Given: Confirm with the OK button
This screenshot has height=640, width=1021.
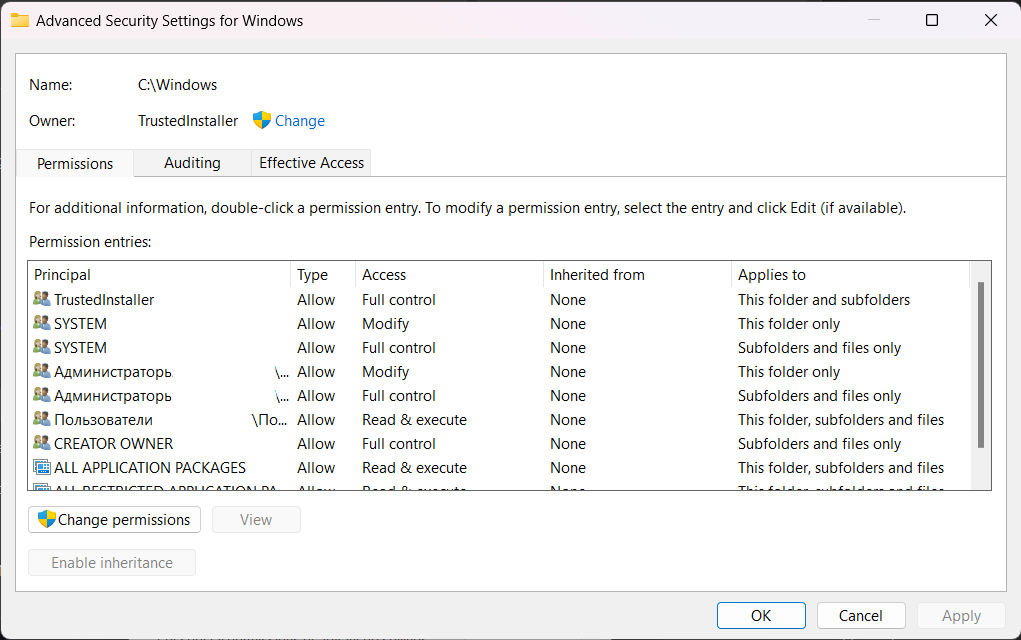Looking at the screenshot, I should coord(761,615).
